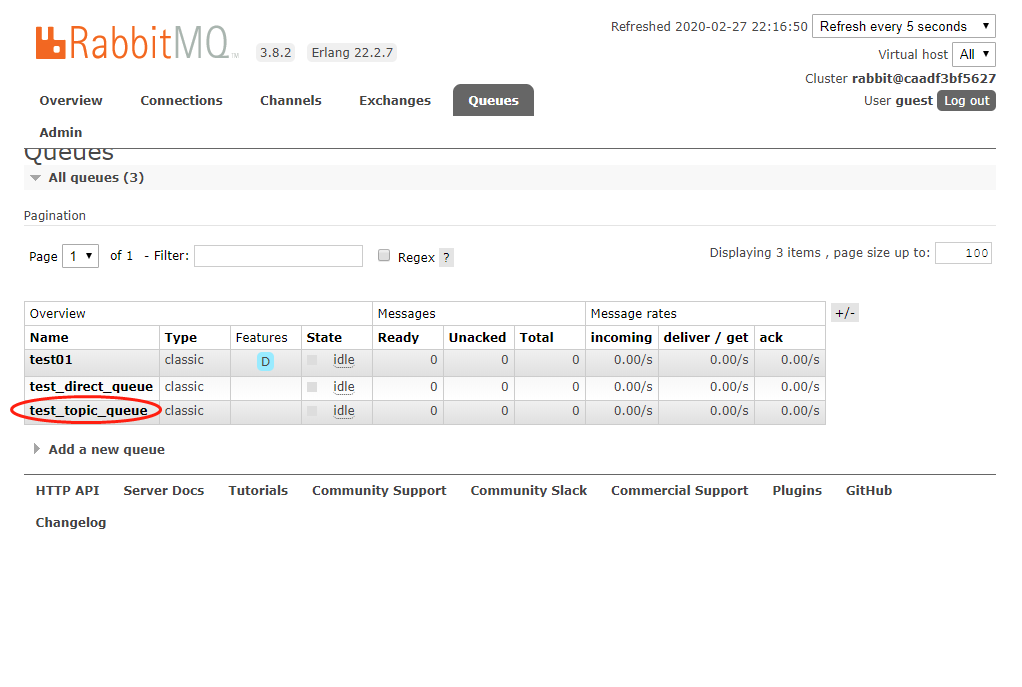Open the Community Support link
Screen dimensions: 1022x687
click(x=379, y=491)
